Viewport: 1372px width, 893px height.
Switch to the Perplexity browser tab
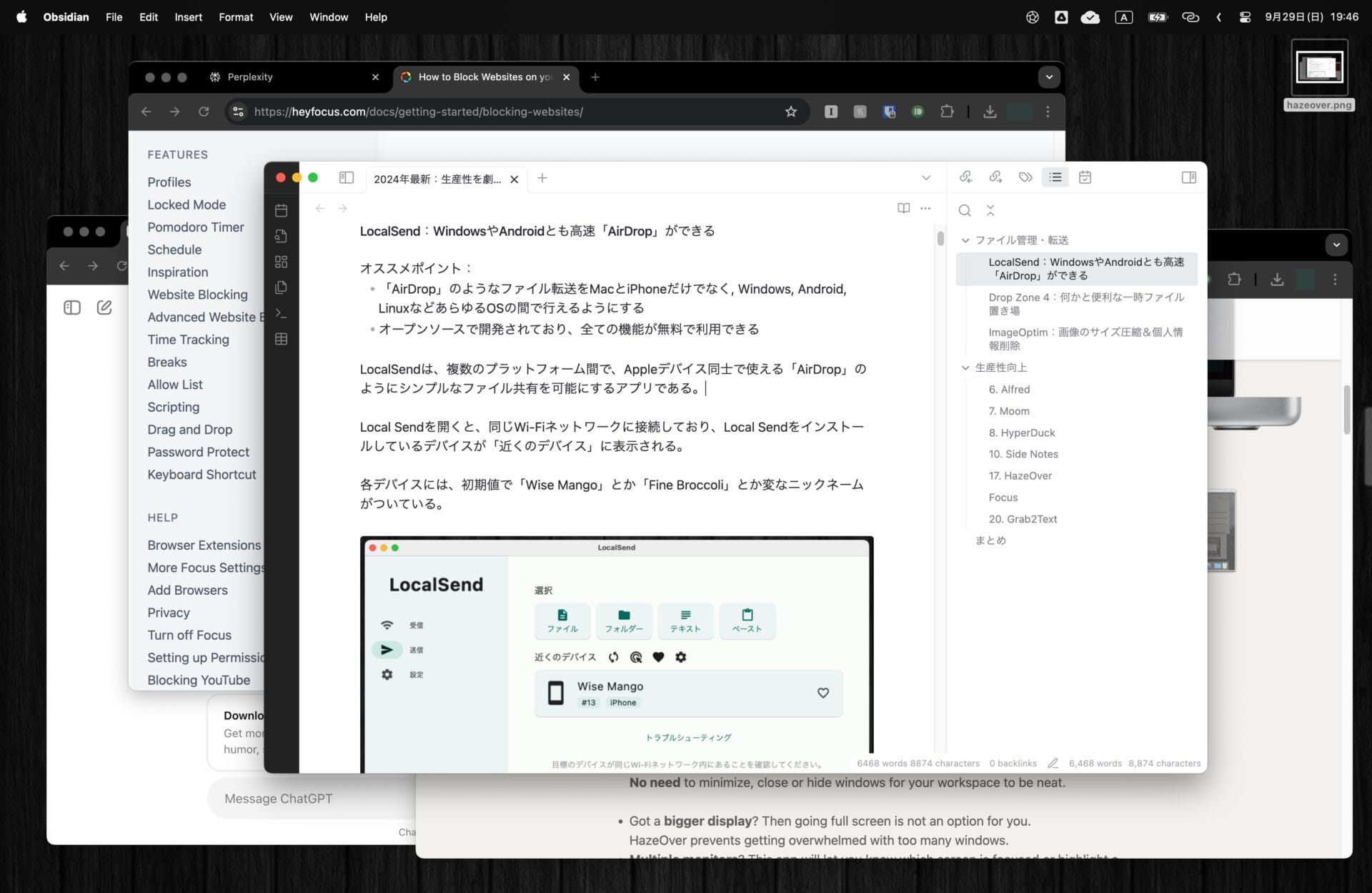(x=249, y=77)
